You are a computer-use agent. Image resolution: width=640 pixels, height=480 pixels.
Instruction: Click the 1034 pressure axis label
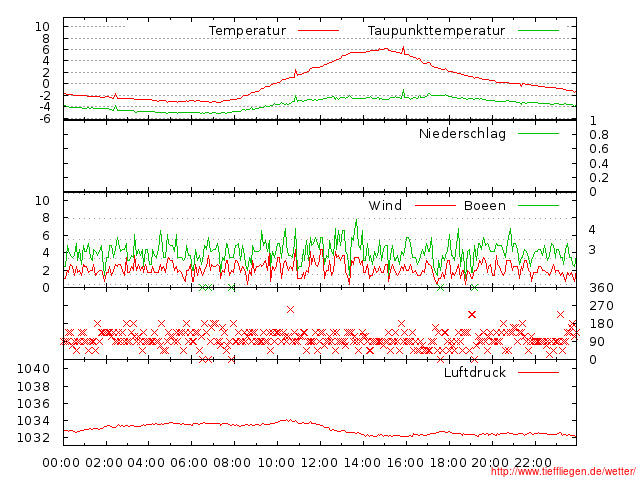(33, 421)
